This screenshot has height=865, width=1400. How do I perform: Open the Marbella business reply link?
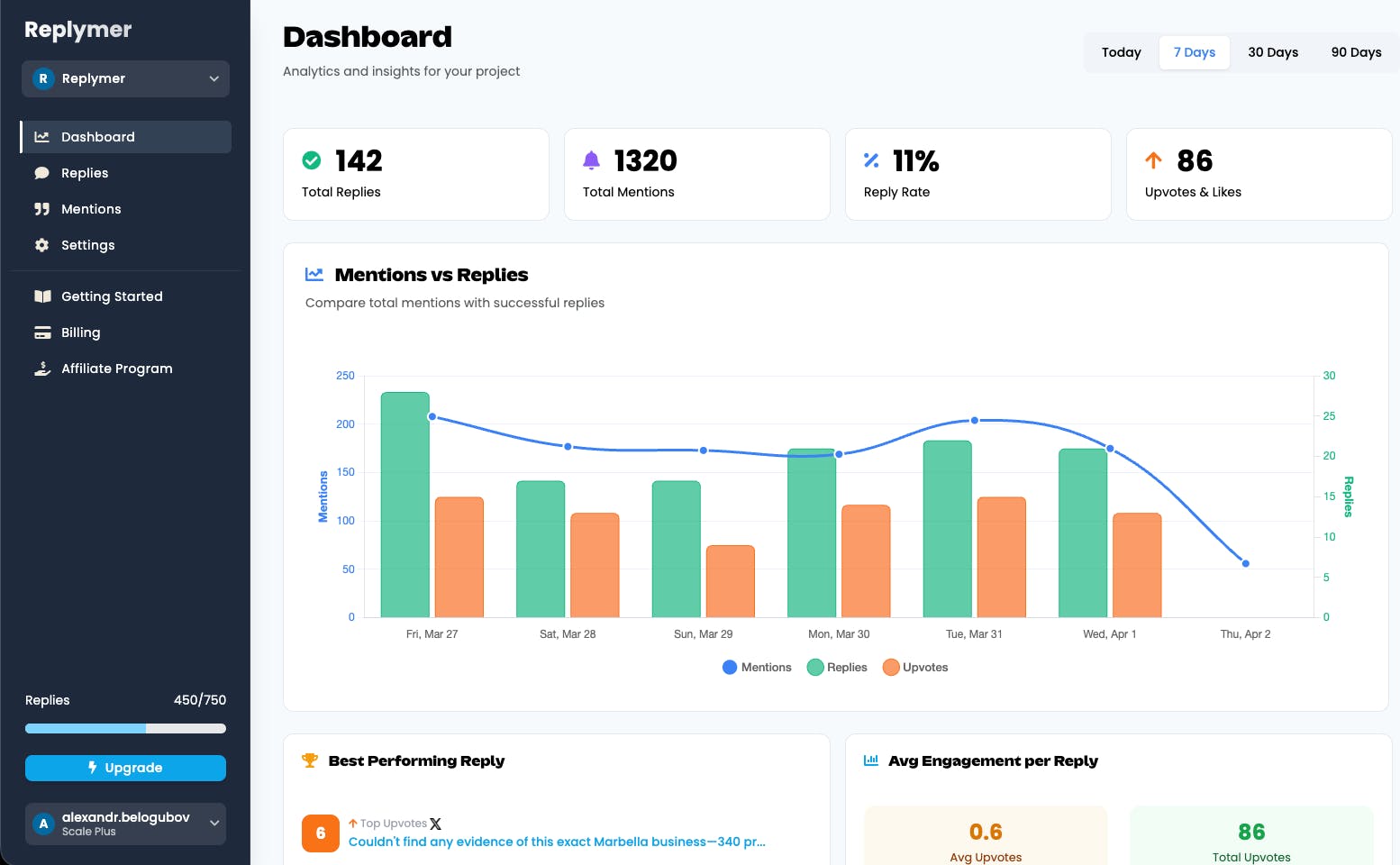click(x=557, y=842)
